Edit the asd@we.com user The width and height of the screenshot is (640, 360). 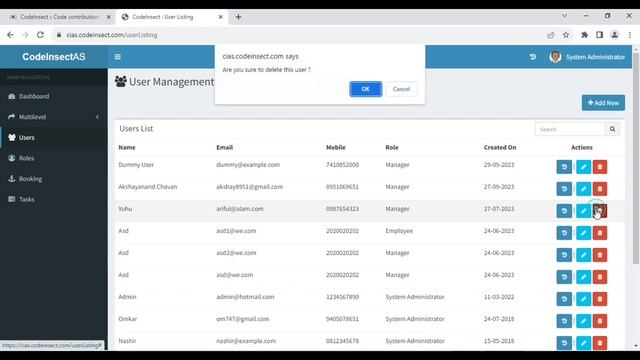(x=583, y=277)
